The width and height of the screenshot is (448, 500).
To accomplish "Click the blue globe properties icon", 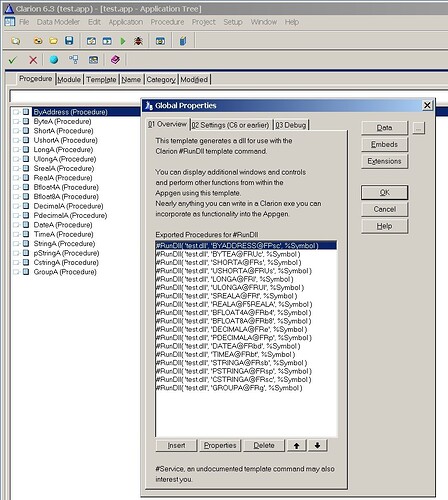I will coord(54,60).
